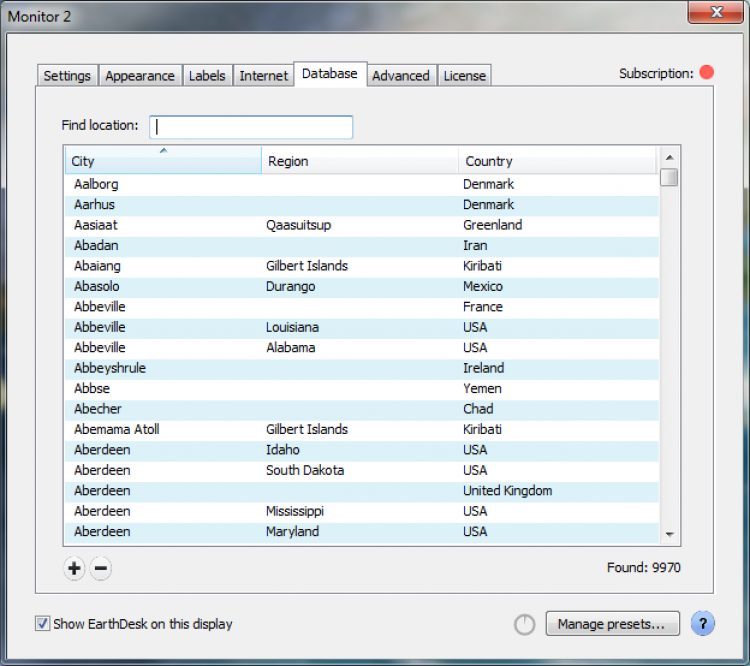This screenshot has width=750, height=666.
Task: Click the scrollbar down arrow
Action: [670, 534]
